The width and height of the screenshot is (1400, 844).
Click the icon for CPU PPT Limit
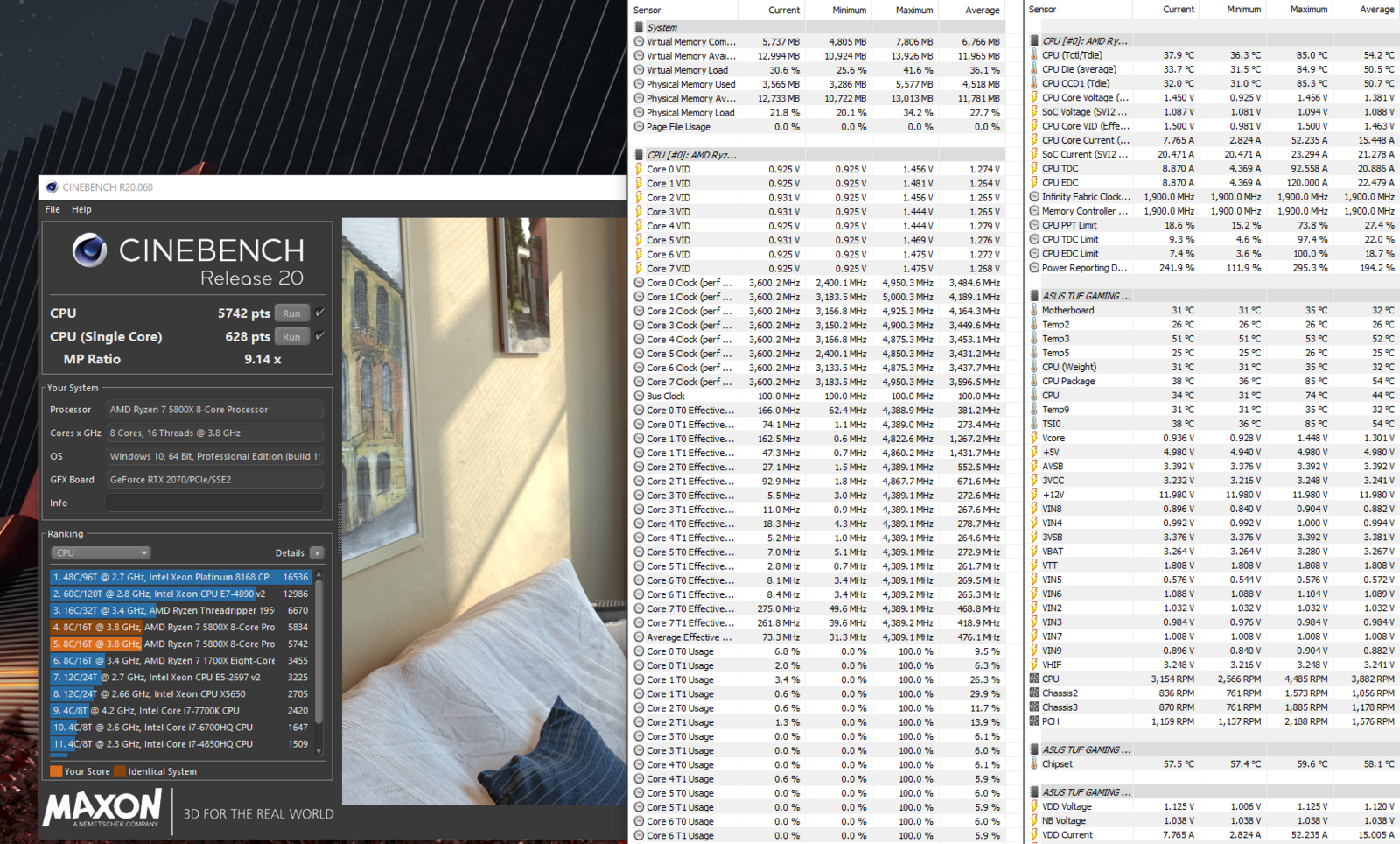(1034, 225)
